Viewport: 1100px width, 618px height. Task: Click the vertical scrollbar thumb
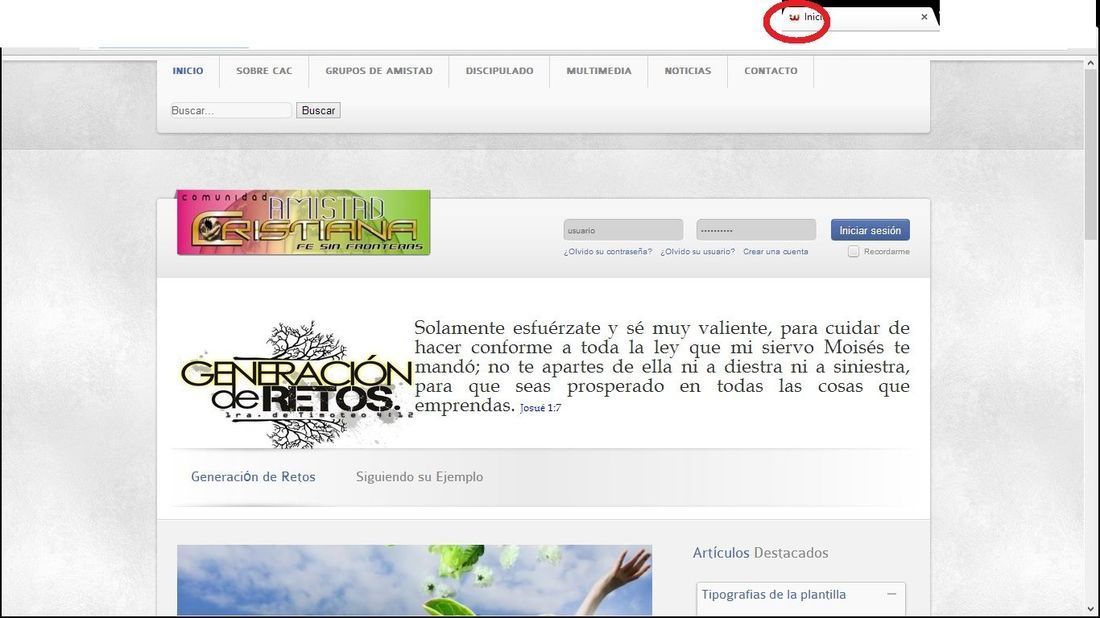pyautogui.click(x=1091, y=154)
